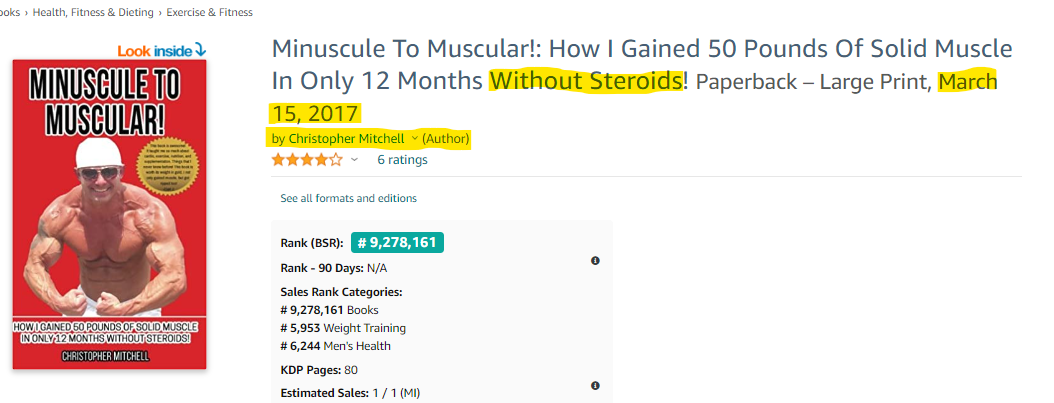The height and width of the screenshot is (403, 1054).
Task: Expand the dropdown chevron after Christopher Mitchell
Action: click(414, 138)
